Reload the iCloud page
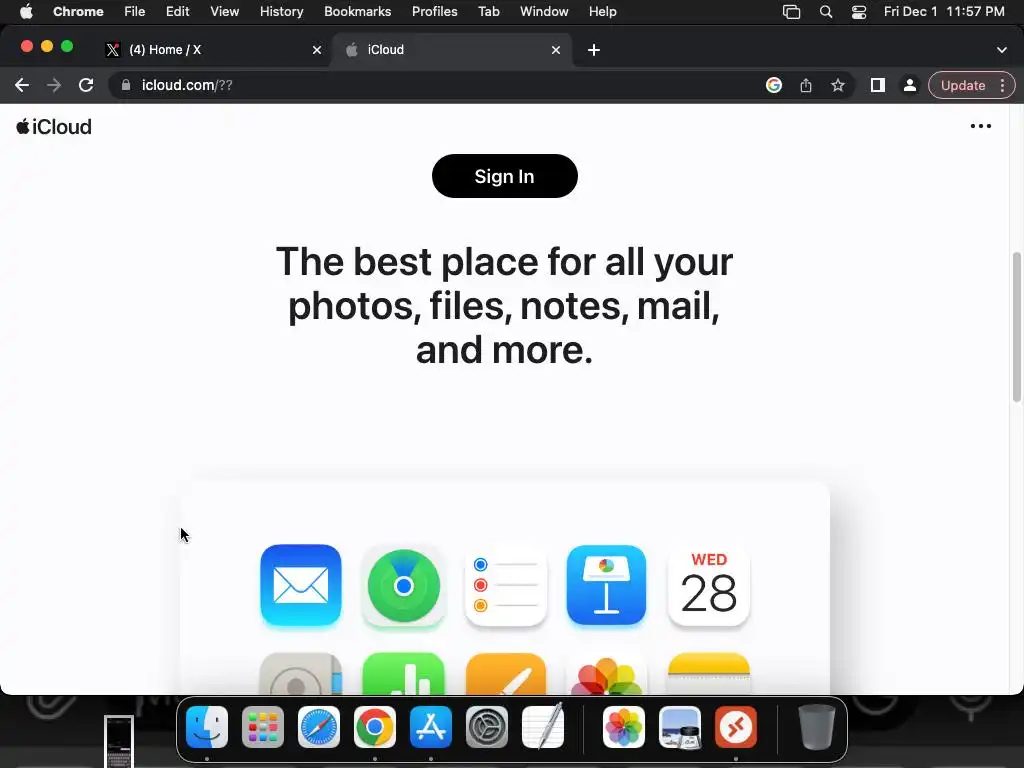Viewport: 1024px width, 768px height. 86,86
